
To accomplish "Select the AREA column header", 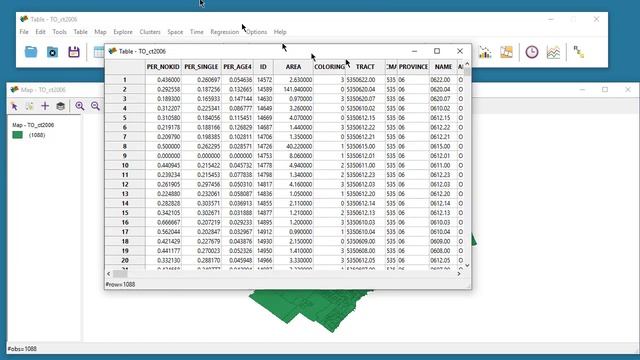I will click(293, 67).
